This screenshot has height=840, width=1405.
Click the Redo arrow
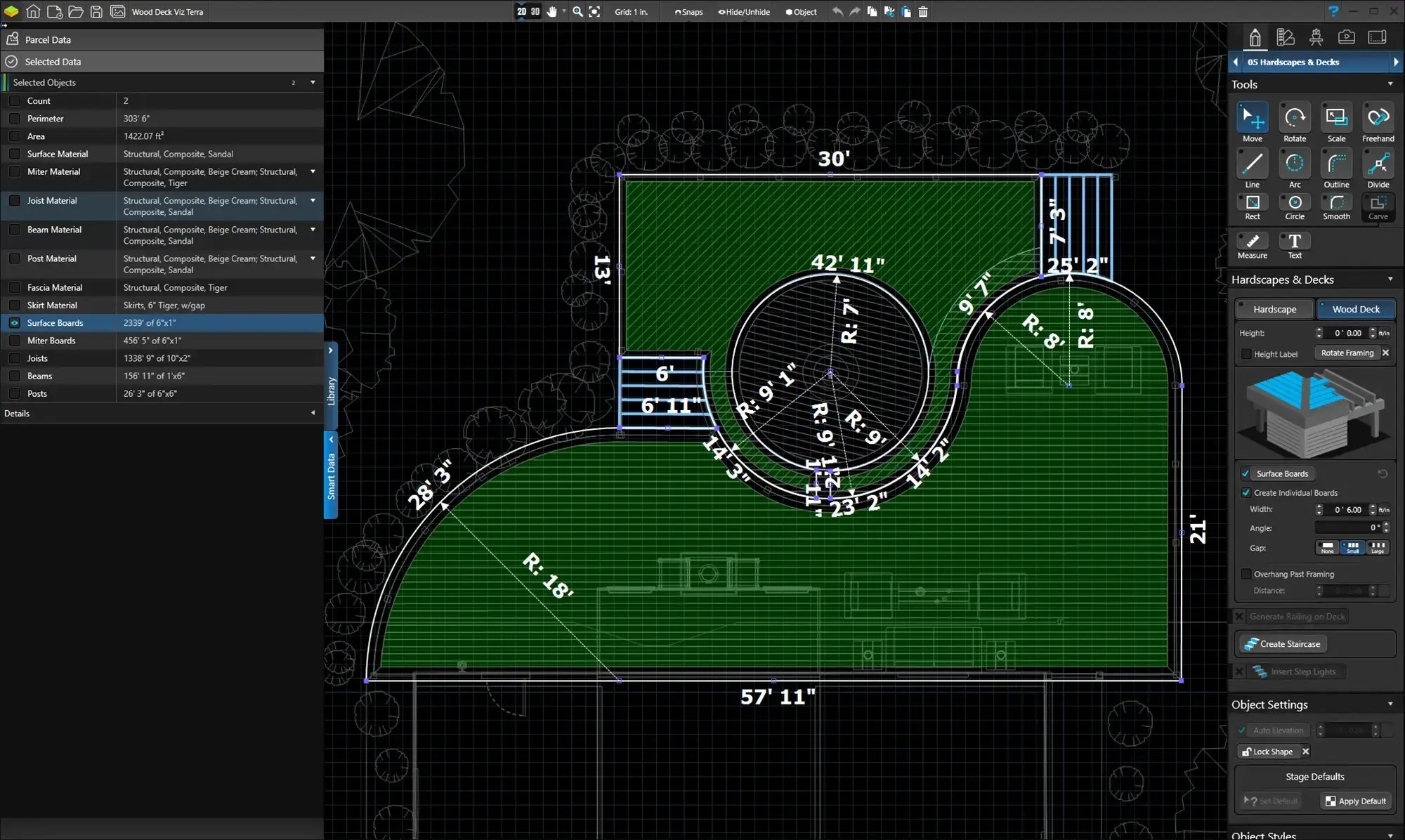pos(854,11)
